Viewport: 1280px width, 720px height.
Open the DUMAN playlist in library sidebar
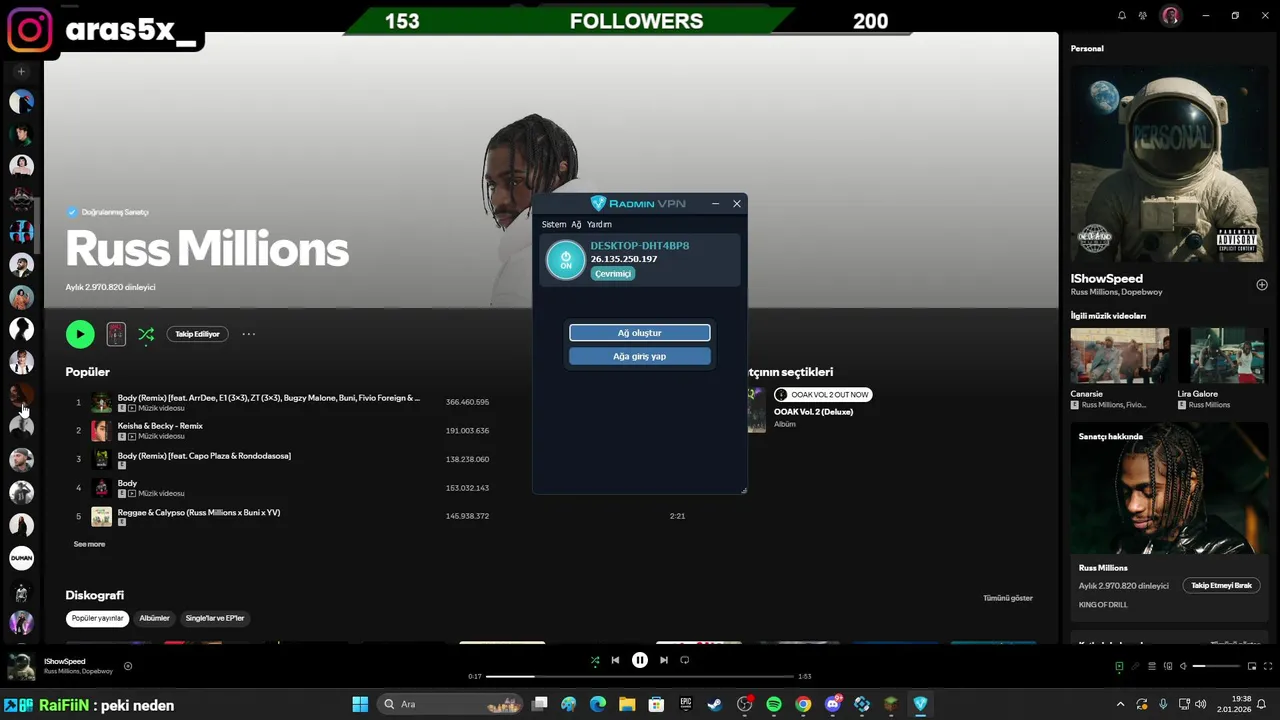[21, 558]
